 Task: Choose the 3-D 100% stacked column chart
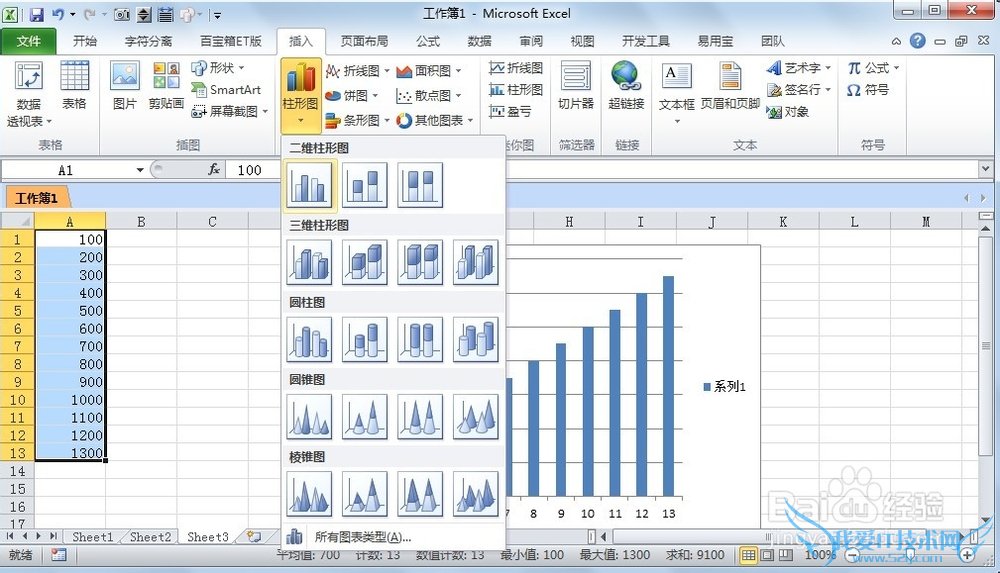(x=420, y=262)
